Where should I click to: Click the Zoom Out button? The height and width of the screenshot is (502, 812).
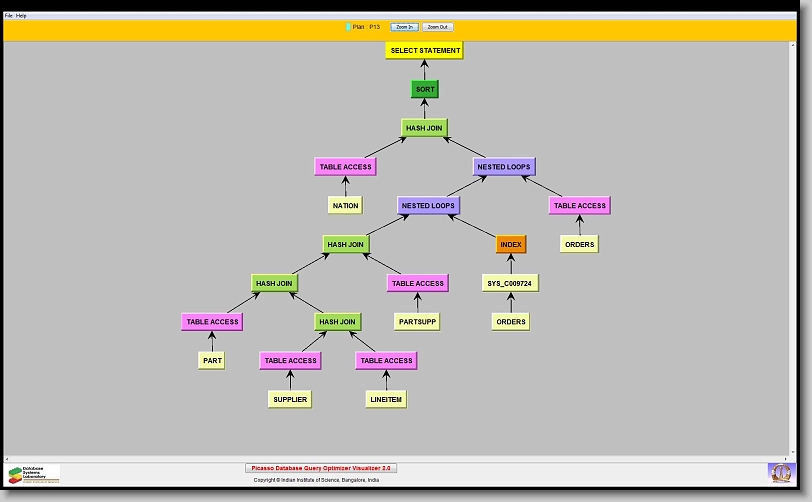click(437, 27)
